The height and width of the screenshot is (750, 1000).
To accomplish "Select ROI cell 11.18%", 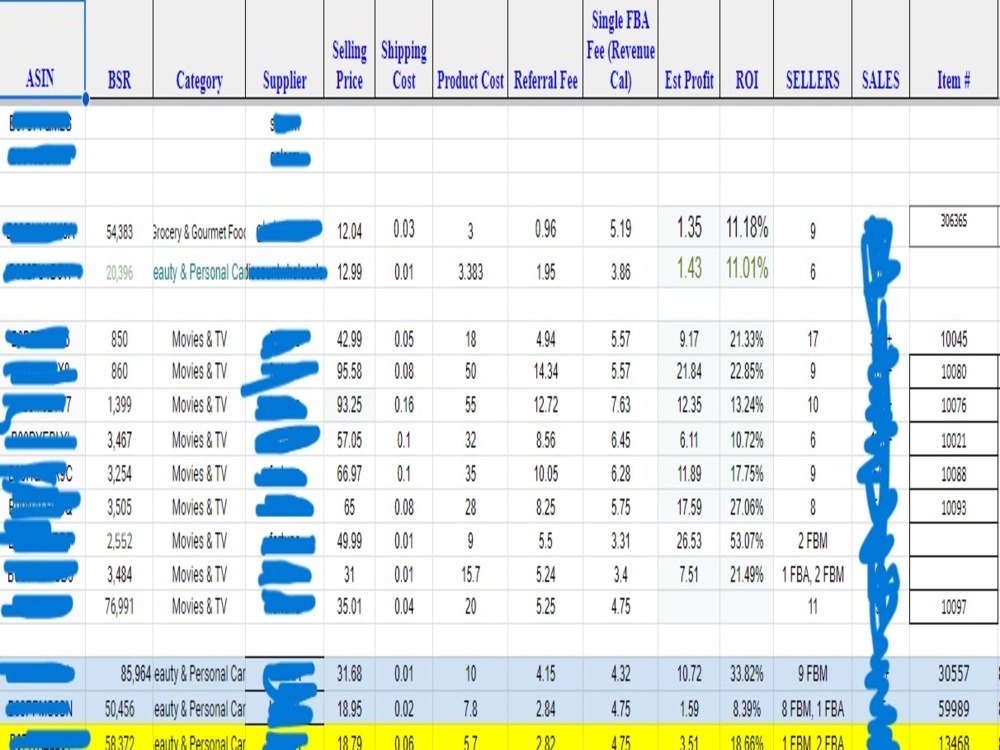I will pyautogui.click(x=747, y=227).
